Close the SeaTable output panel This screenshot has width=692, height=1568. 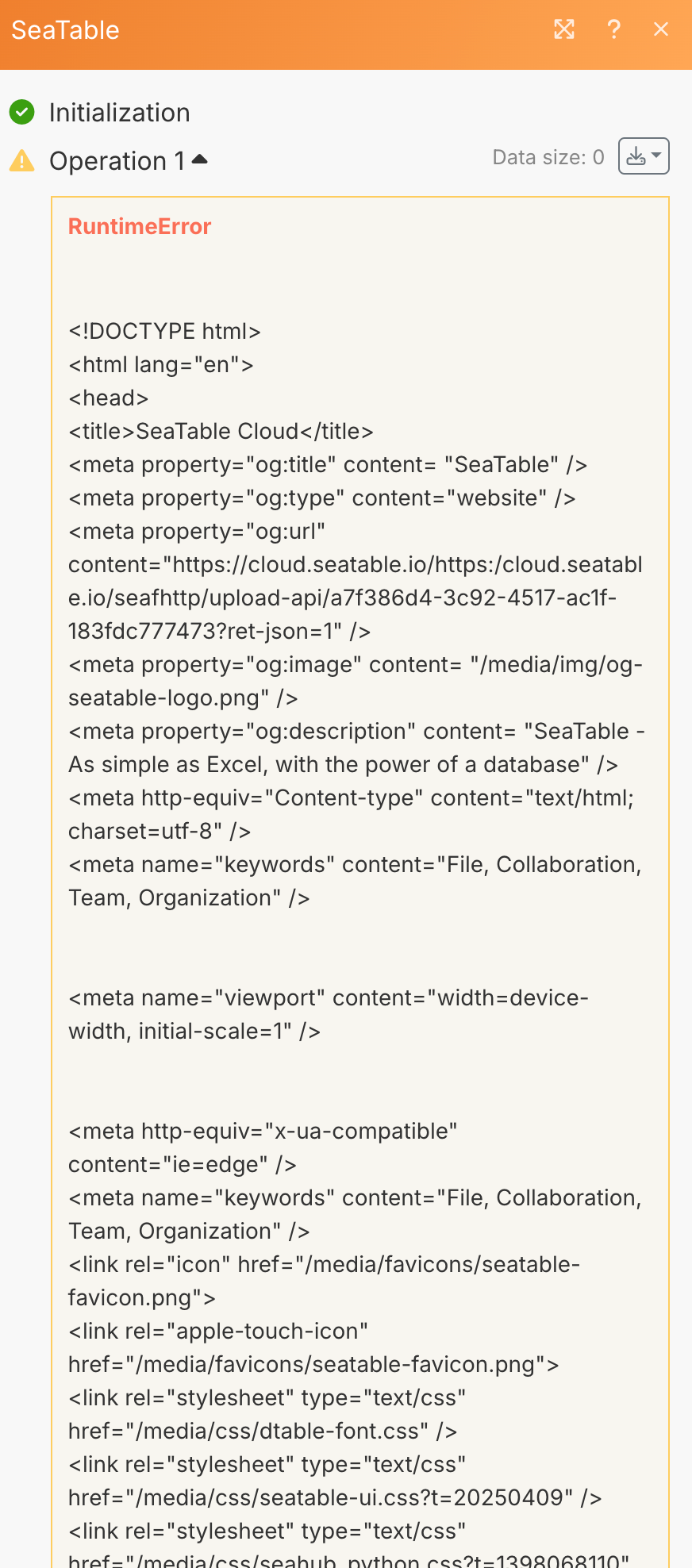coord(661,30)
